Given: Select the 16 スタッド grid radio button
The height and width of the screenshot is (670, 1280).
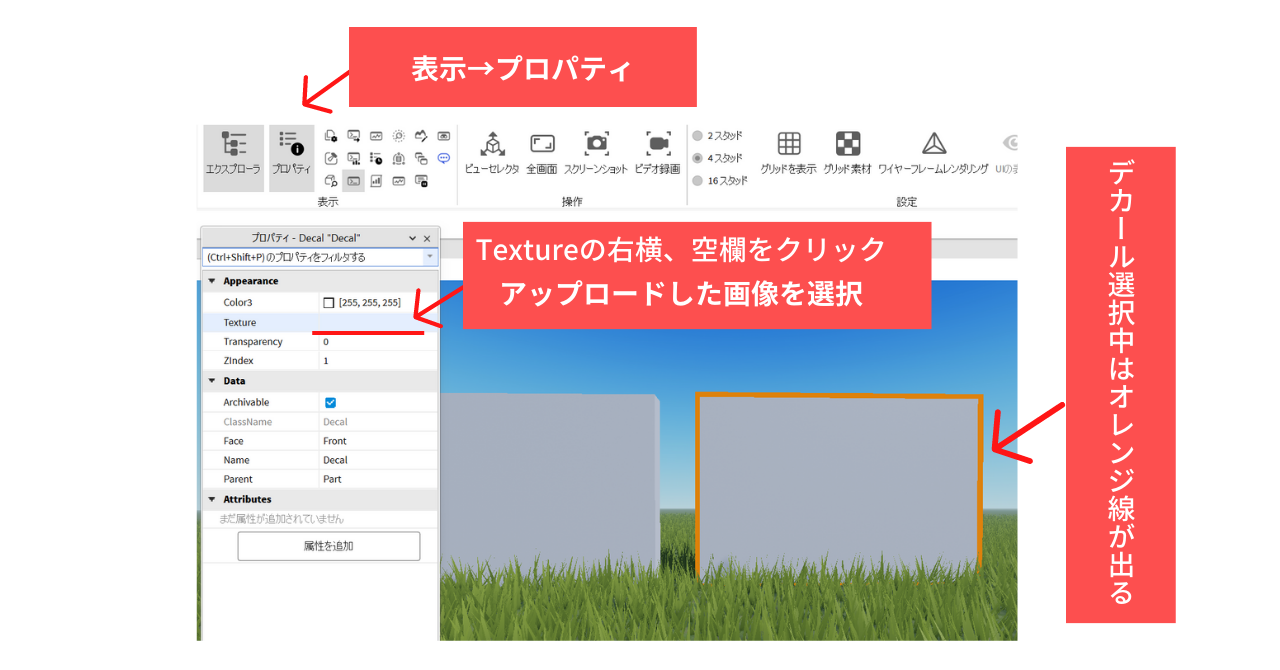Looking at the screenshot, I should pyautogui.click(x=698, y=181).
